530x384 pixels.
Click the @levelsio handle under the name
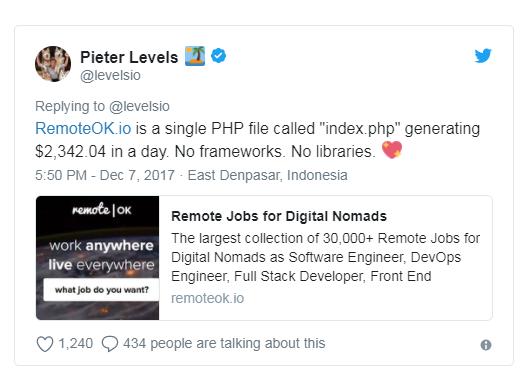point(110,75)
